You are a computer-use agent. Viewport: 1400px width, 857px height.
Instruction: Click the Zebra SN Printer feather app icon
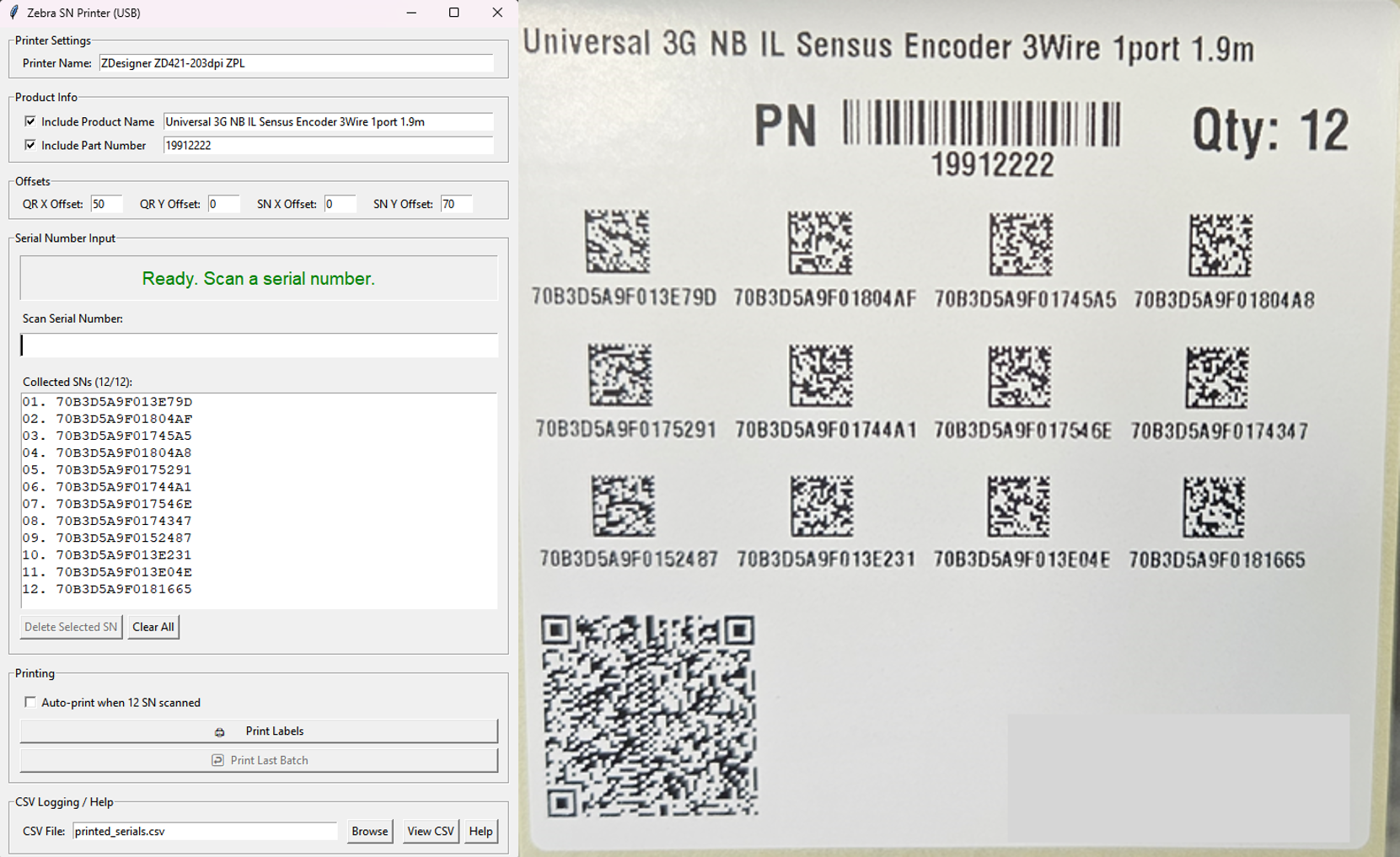(13, 13)
